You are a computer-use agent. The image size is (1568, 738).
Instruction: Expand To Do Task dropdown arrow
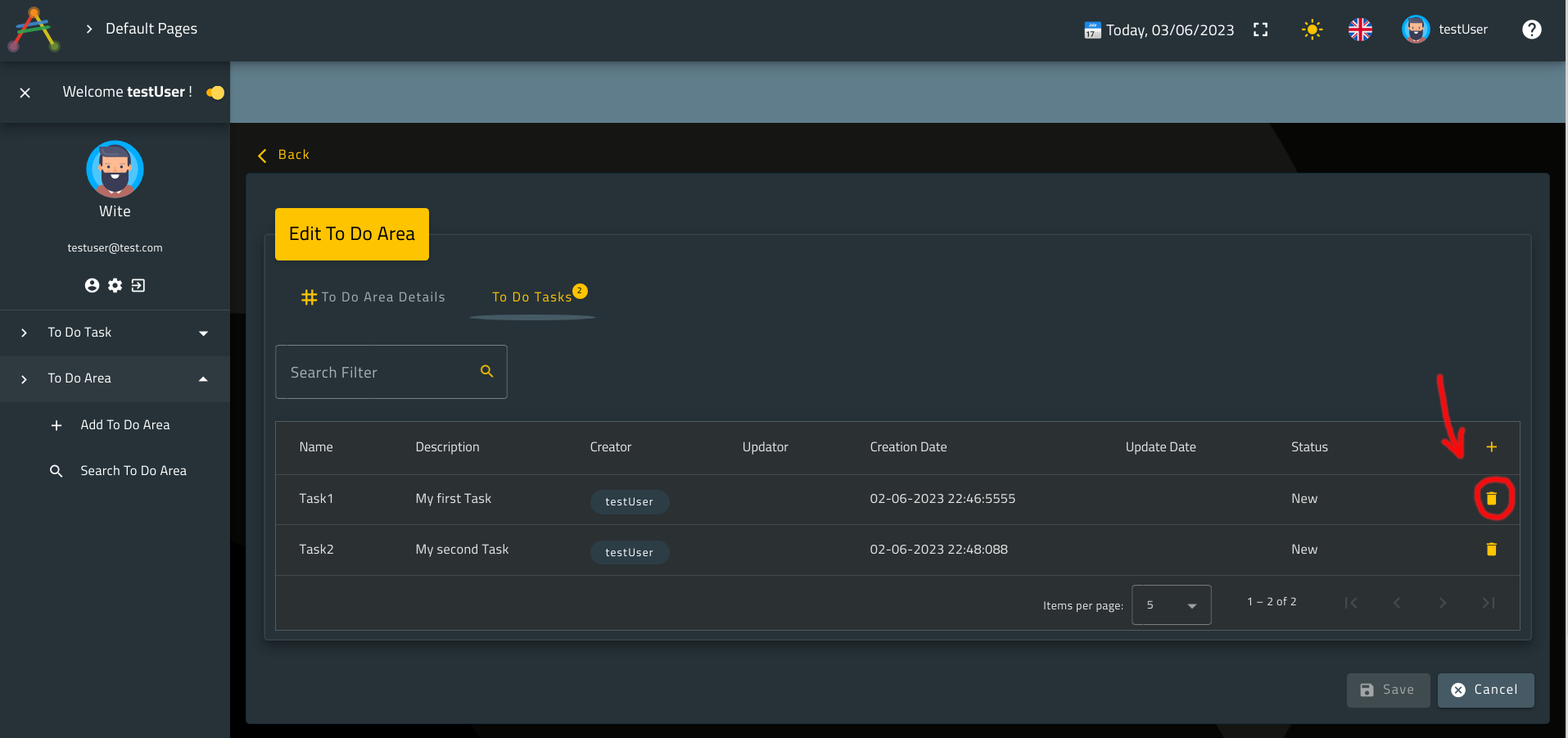203,333
